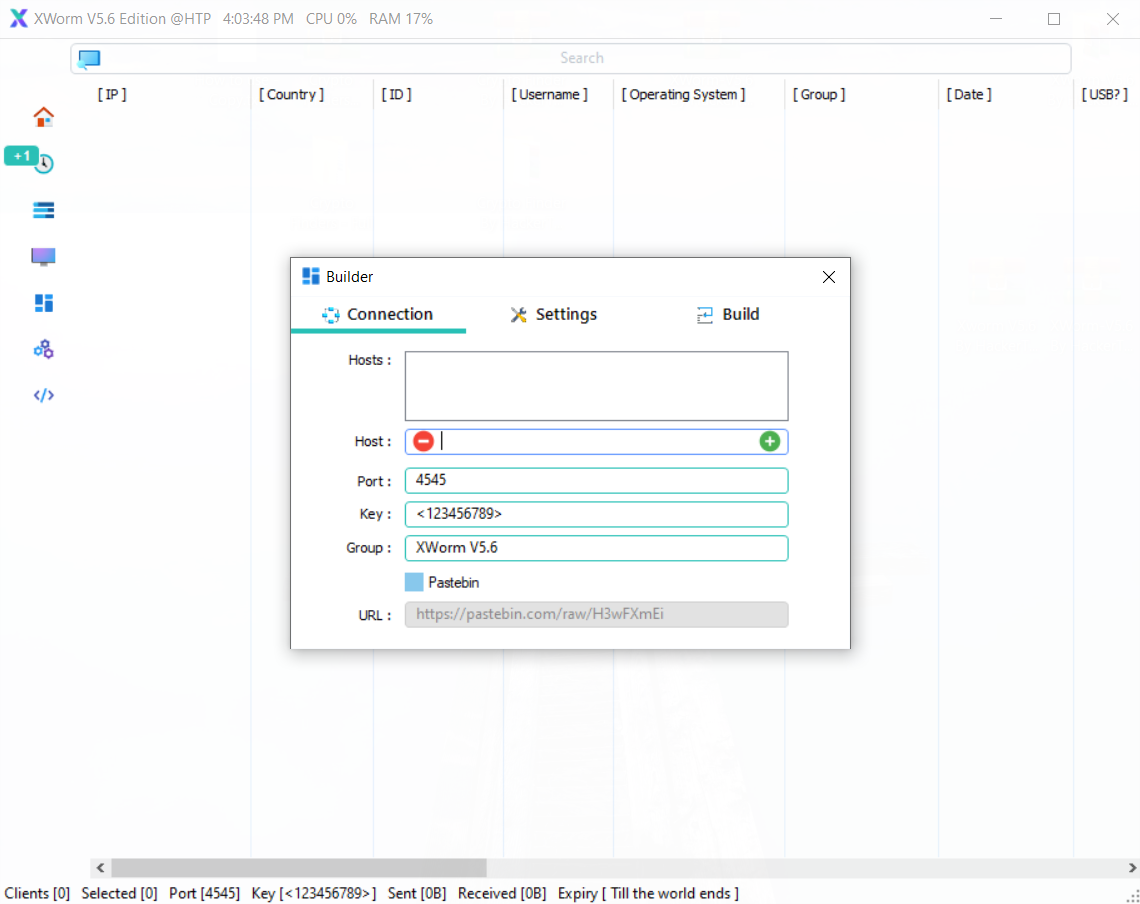1140x904 pixels.
Task: Toggle the Pastebin checkbox
Action: coord(414,582)
